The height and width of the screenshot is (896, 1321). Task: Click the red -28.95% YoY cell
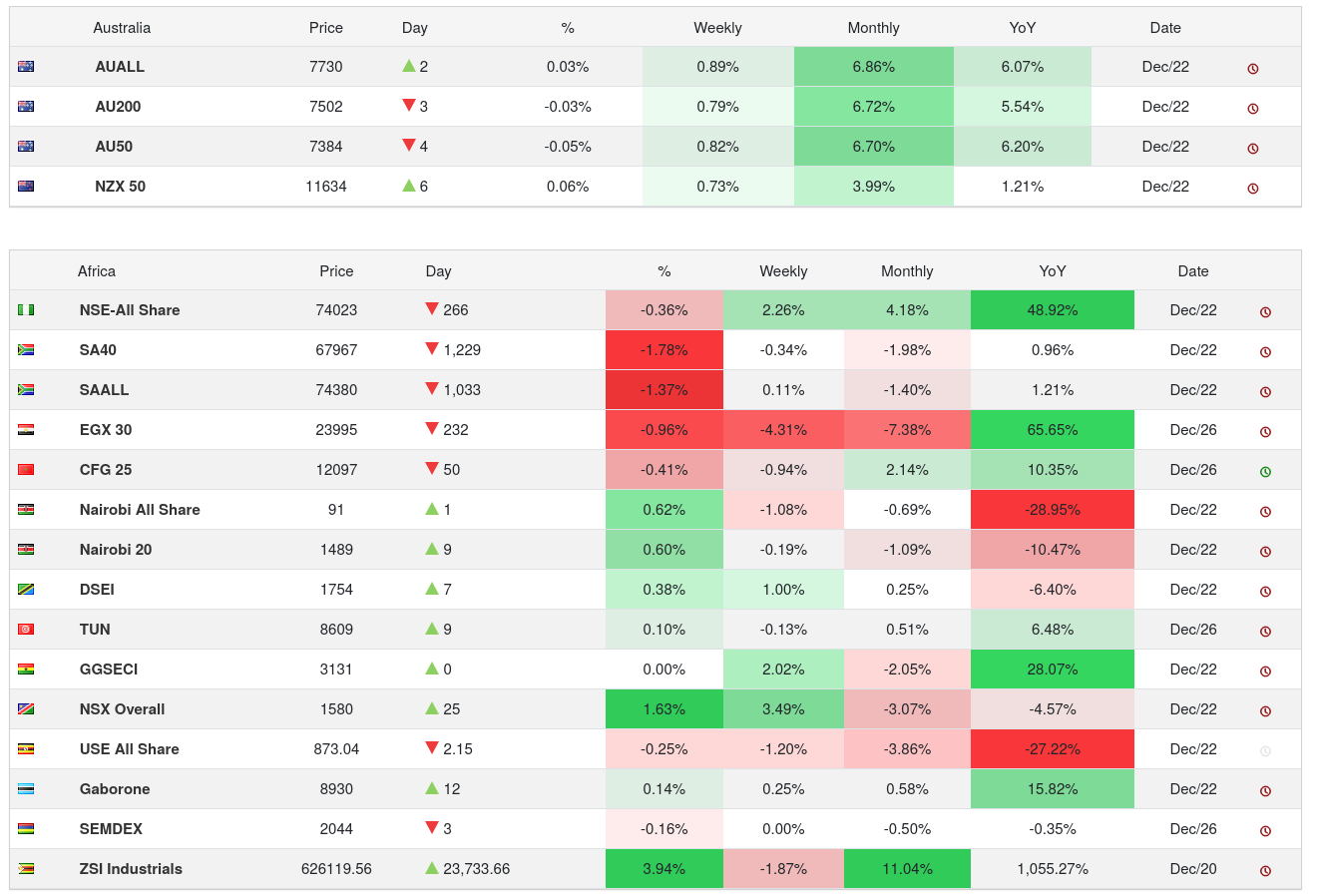1052,510
